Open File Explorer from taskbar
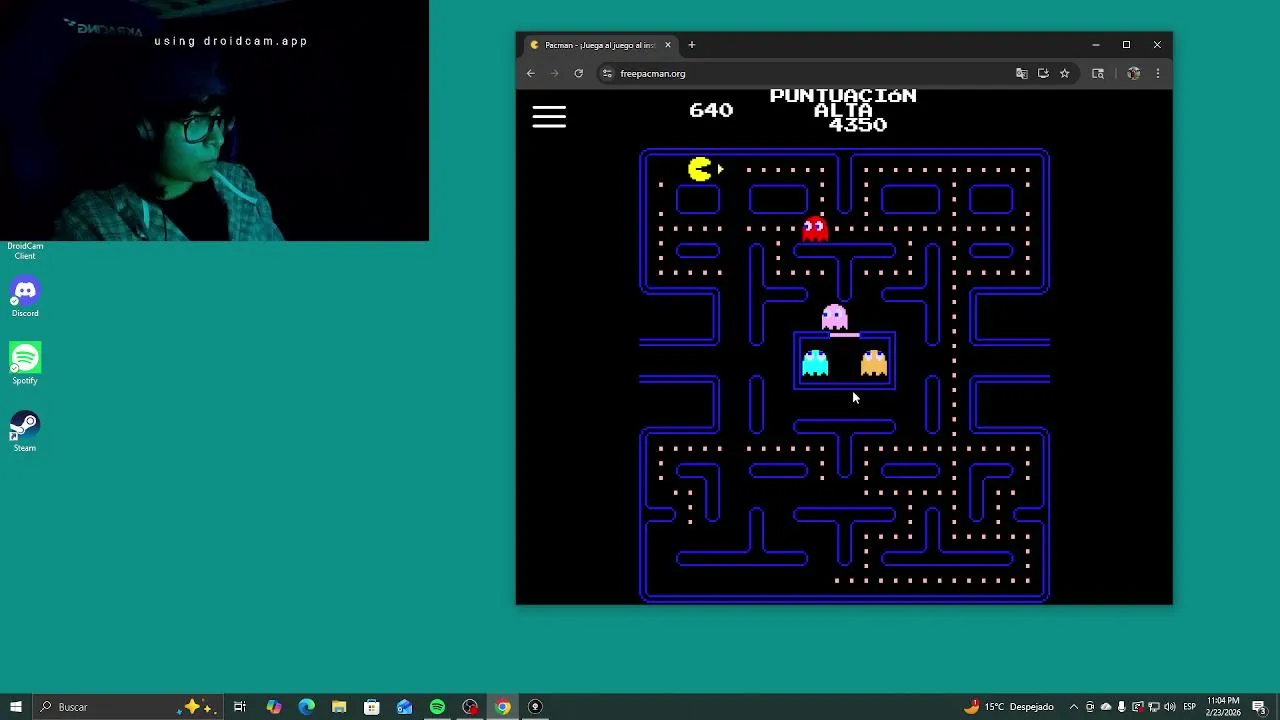This screenshot has width=1280, height=720. pyautogui.click(x=339, y=707)
